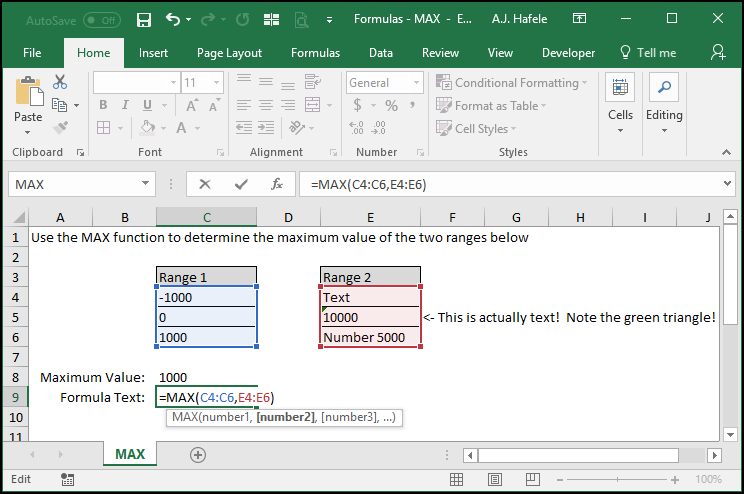Click the Orientation text angle icon

[297, 128]
